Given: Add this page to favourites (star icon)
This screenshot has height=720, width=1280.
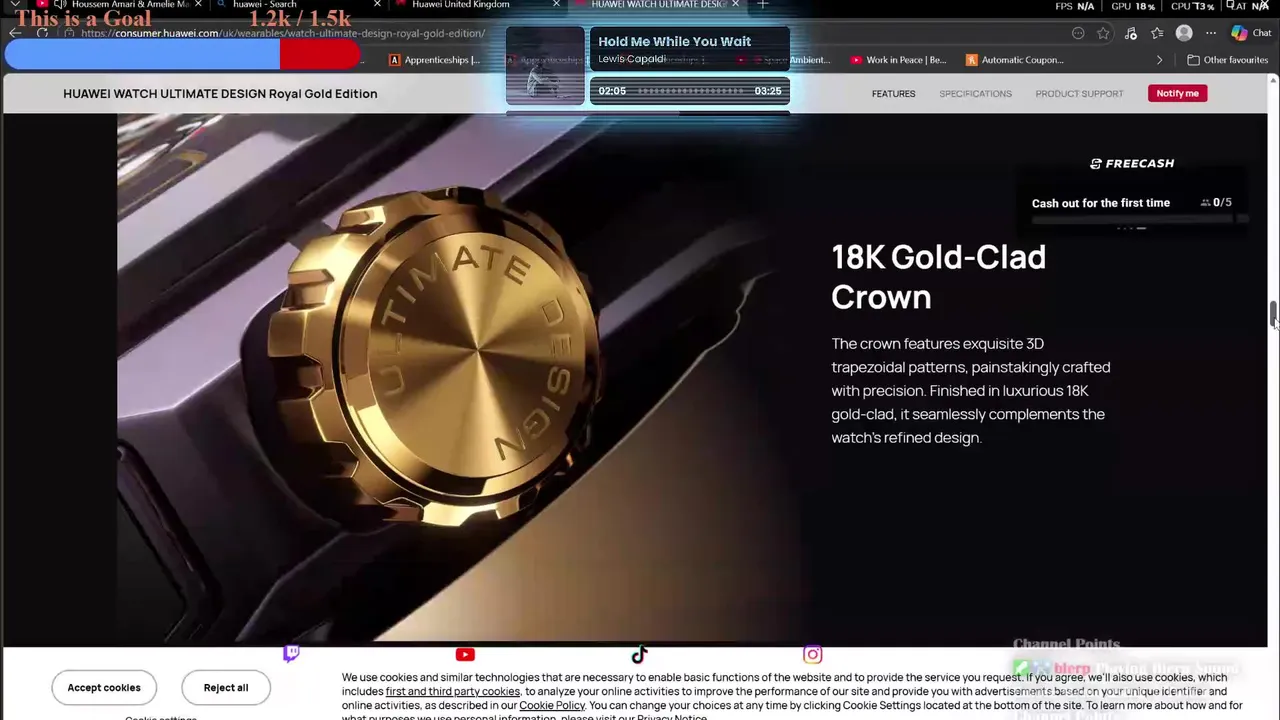Looking at the screenshot, I should pyautogui.click(x=1103, y=33).
